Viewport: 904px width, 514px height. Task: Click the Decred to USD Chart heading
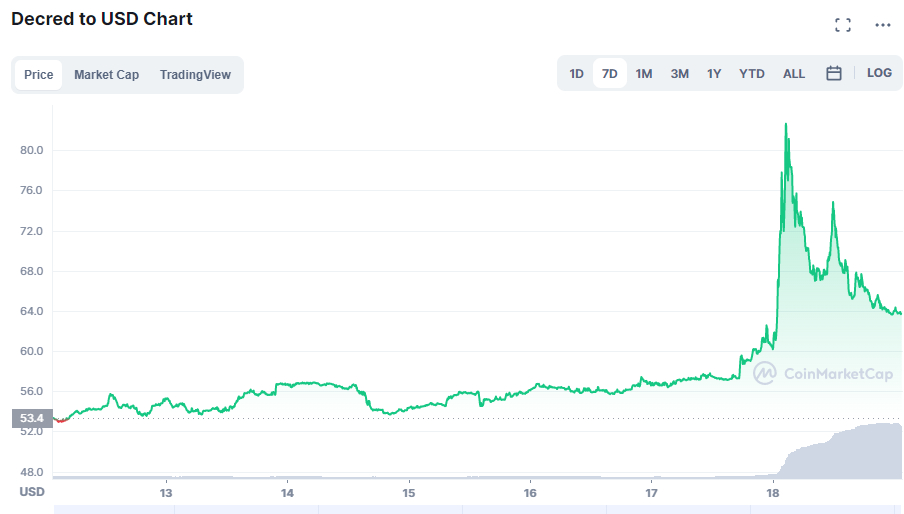102,19
